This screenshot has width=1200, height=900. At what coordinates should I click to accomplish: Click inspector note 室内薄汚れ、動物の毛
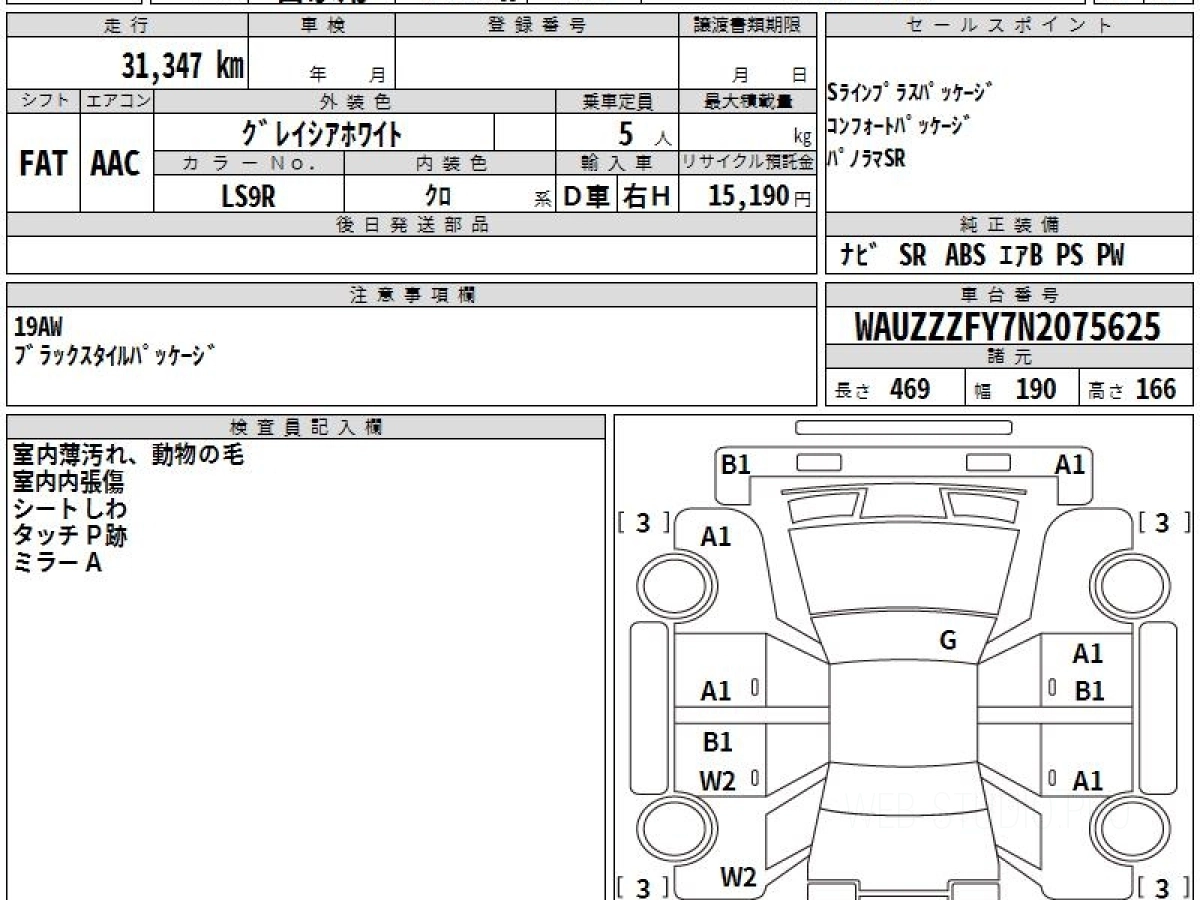(128, 455)
